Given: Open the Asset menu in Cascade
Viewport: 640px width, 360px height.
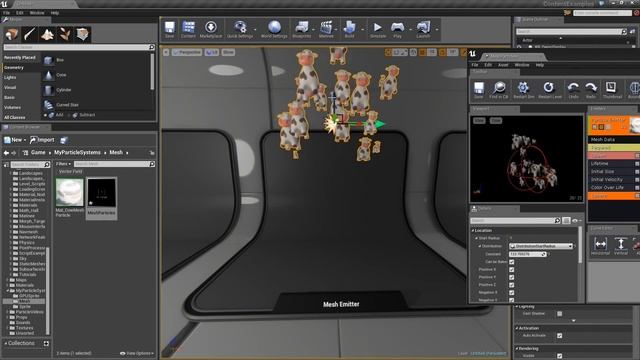Looking at the screenshot, I should point(503,65).
